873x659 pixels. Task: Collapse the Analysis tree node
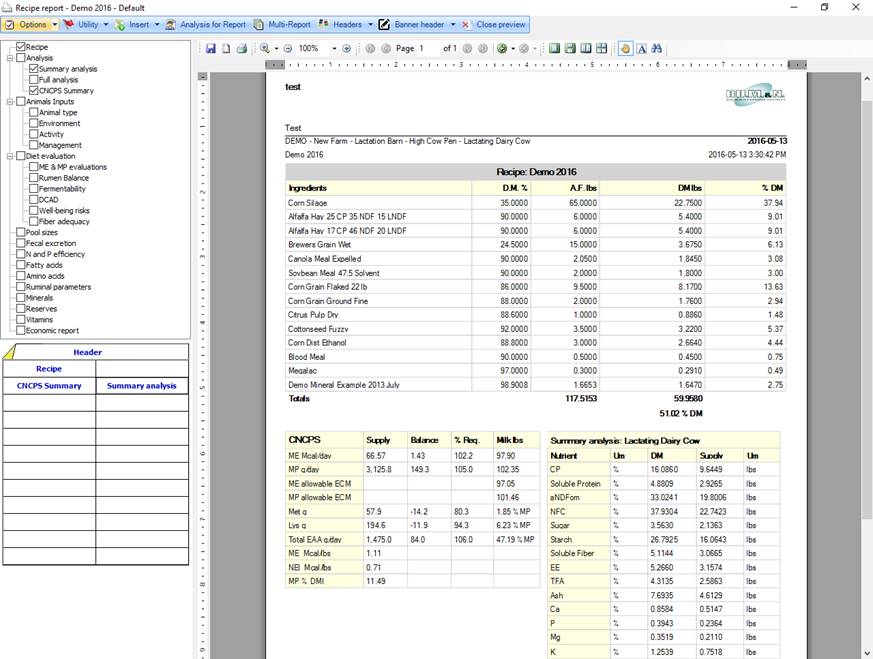point(9,58)
